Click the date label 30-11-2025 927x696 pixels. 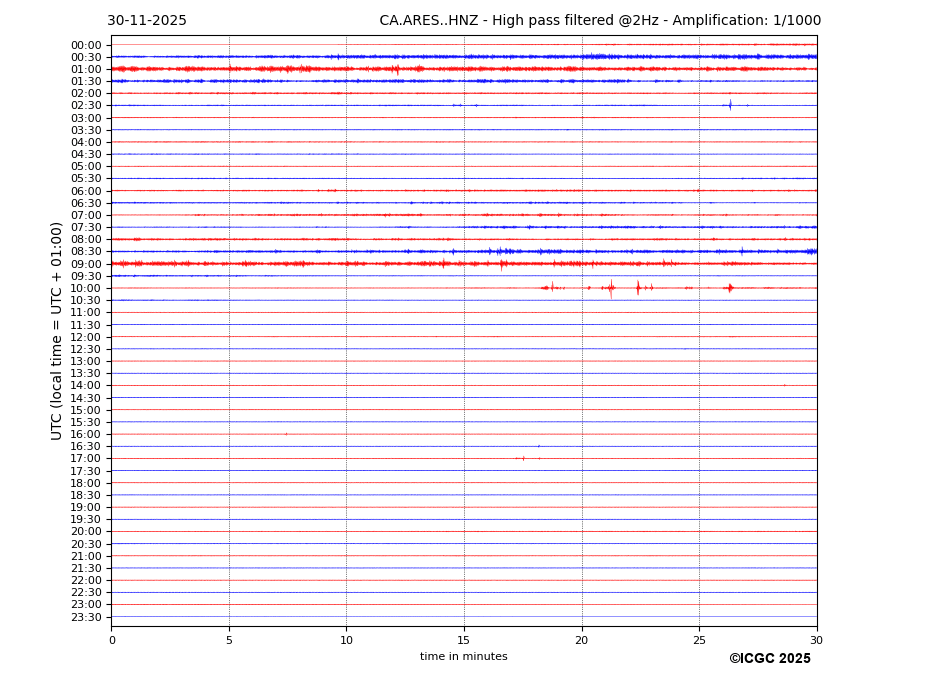tap(147, 21)
